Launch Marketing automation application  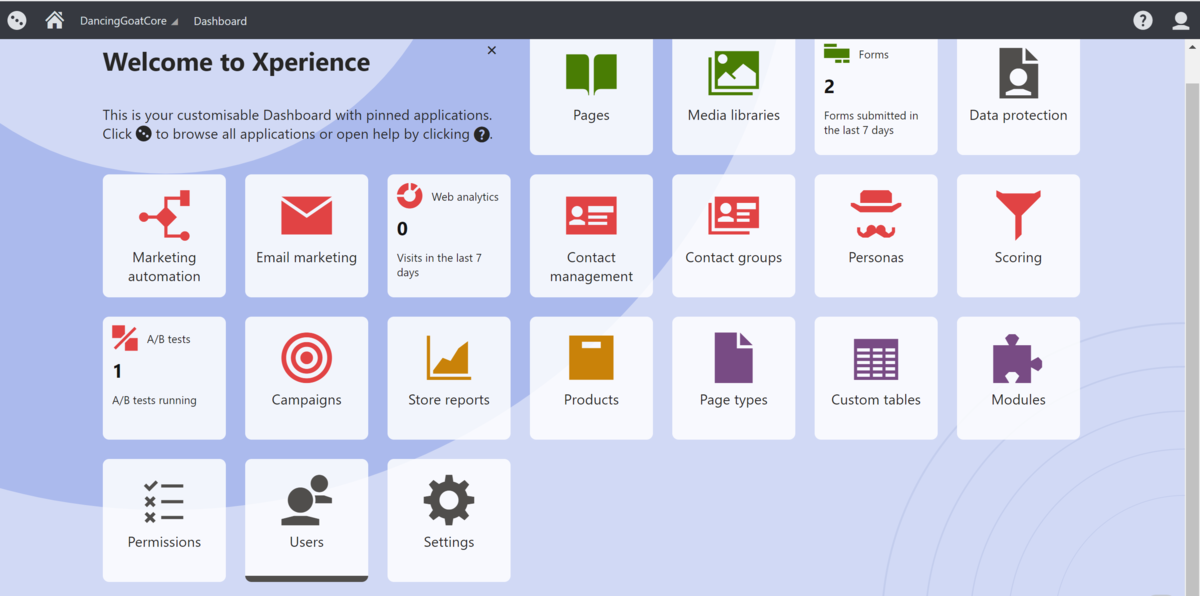(164, 236)
